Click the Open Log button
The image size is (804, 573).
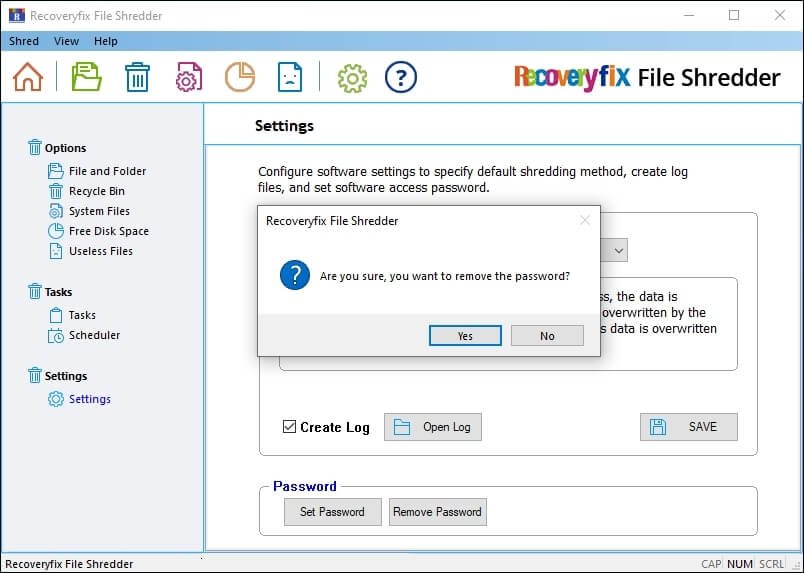pos(432,427)
